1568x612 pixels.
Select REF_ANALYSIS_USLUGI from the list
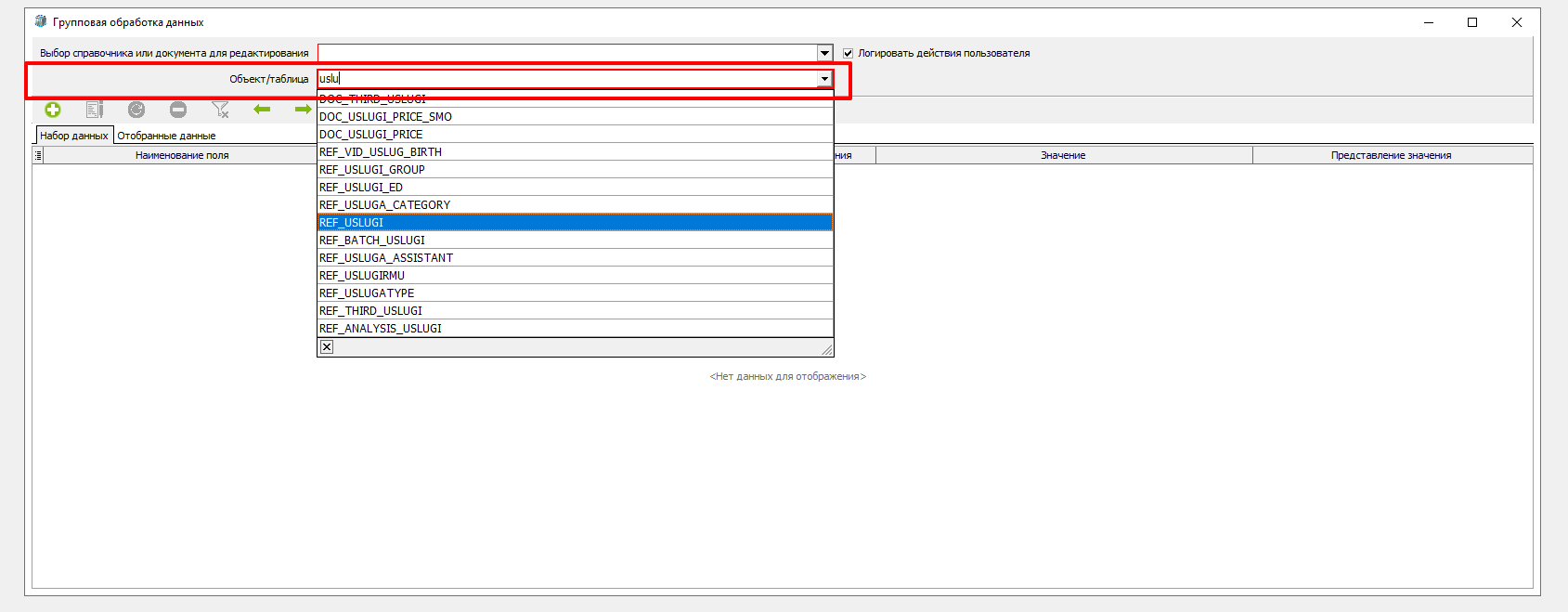576,329
